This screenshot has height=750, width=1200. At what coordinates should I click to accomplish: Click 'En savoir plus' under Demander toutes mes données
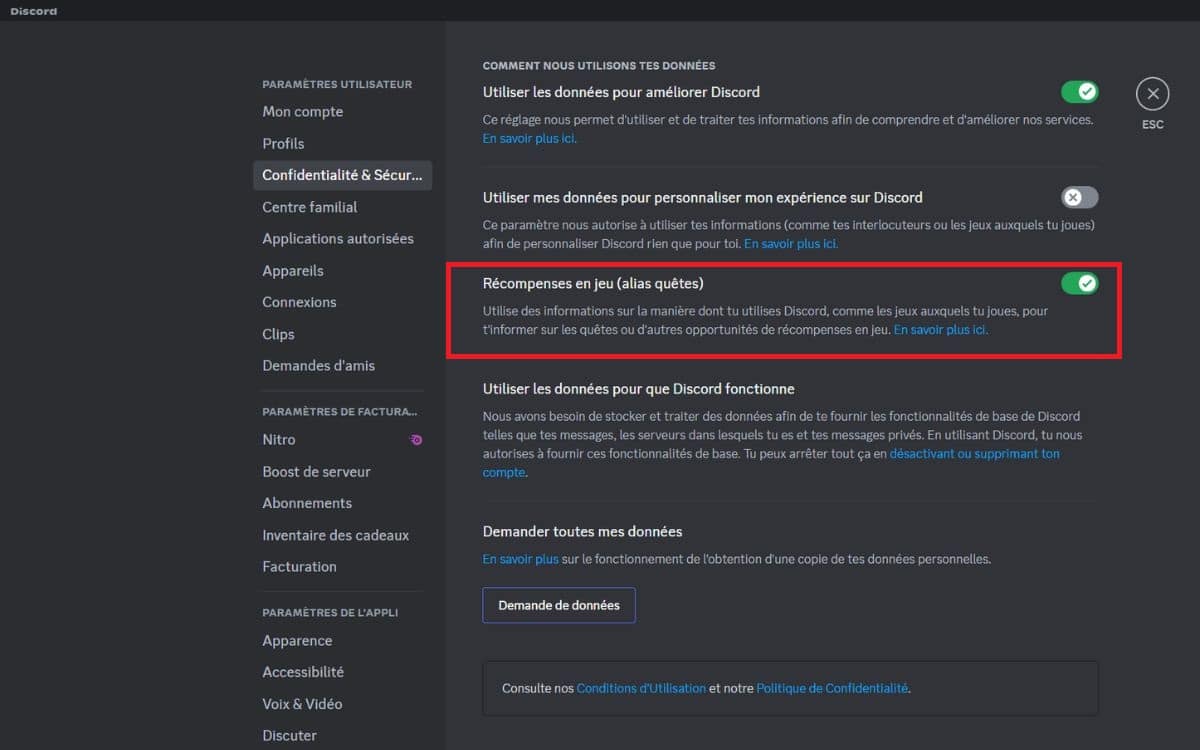[521, 559]
